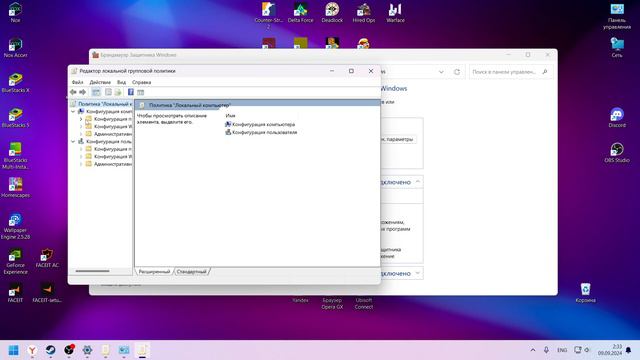This screenshot has width=640, height=360.
Task: Select the Корзина recycle bin icon
Action: pyautogui.click(x=585, y=293)
